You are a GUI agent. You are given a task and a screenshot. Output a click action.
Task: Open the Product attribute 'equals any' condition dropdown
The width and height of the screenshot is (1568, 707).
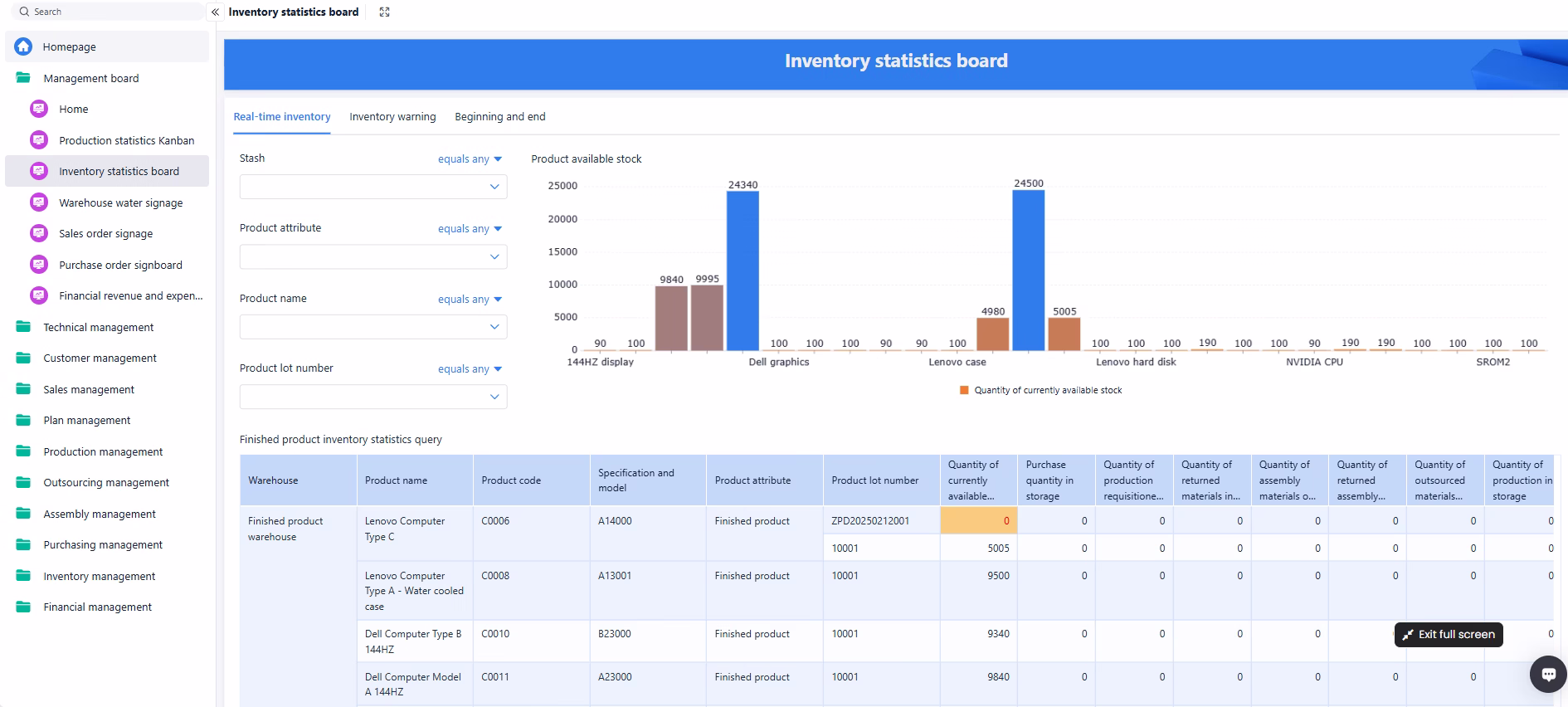(470, 229)
